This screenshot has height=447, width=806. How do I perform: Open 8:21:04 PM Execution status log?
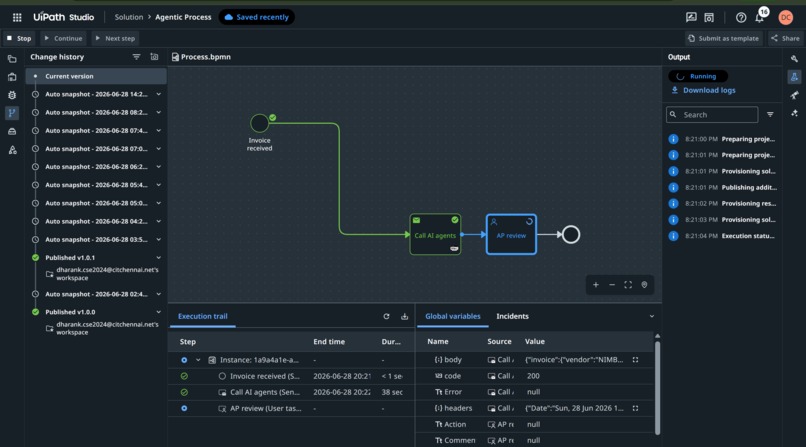[722, 236]
